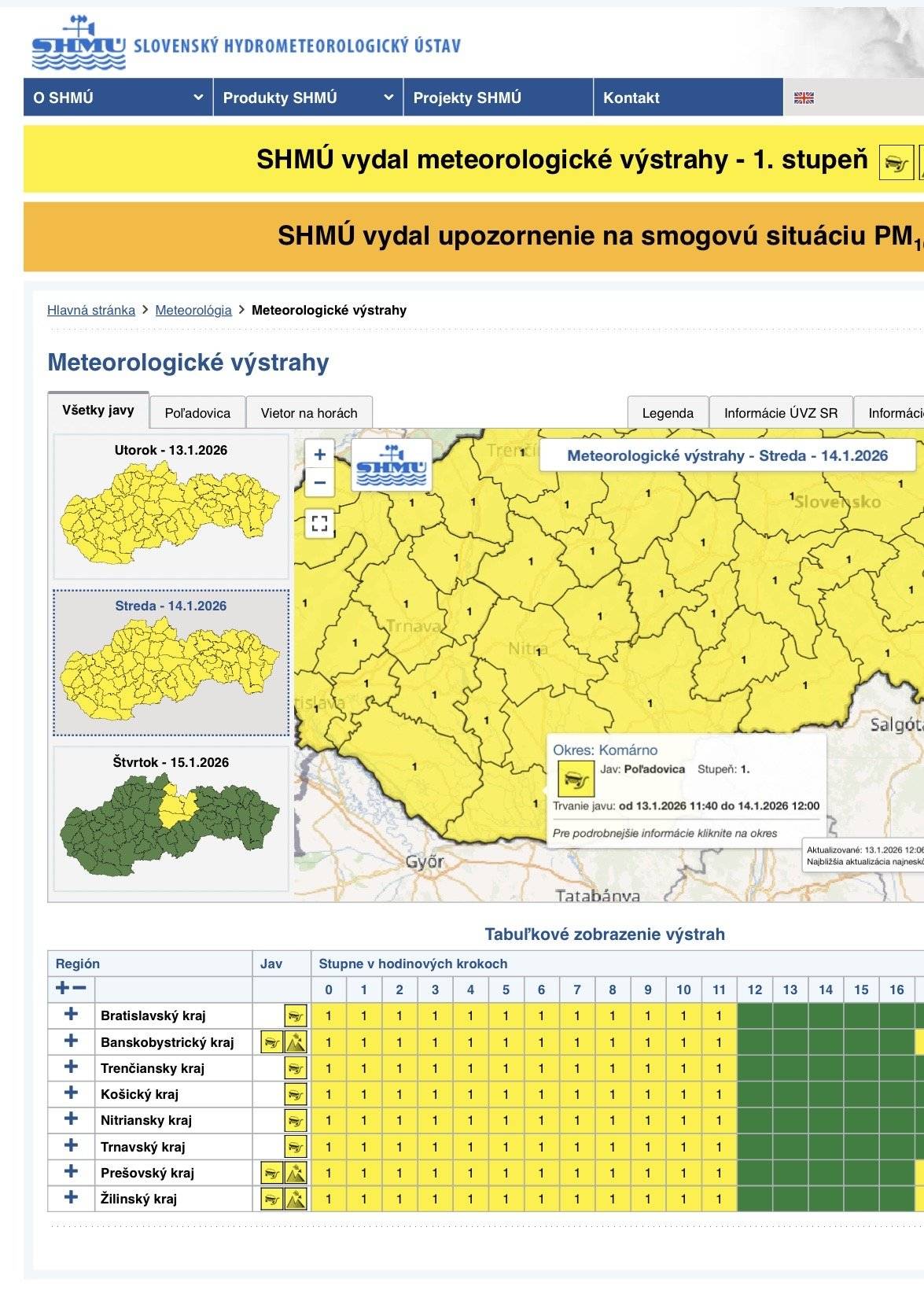Open the Vietor na horách tab
The width and height of the screenshot is (924, 1301).
[x=309, y=413]
